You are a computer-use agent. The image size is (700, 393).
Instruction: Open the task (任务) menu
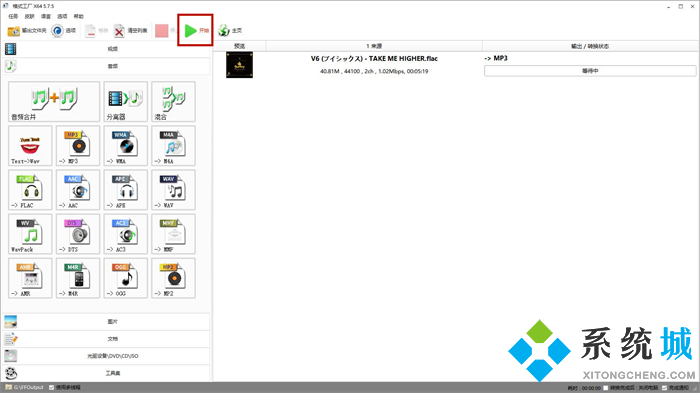coord(13,17)
